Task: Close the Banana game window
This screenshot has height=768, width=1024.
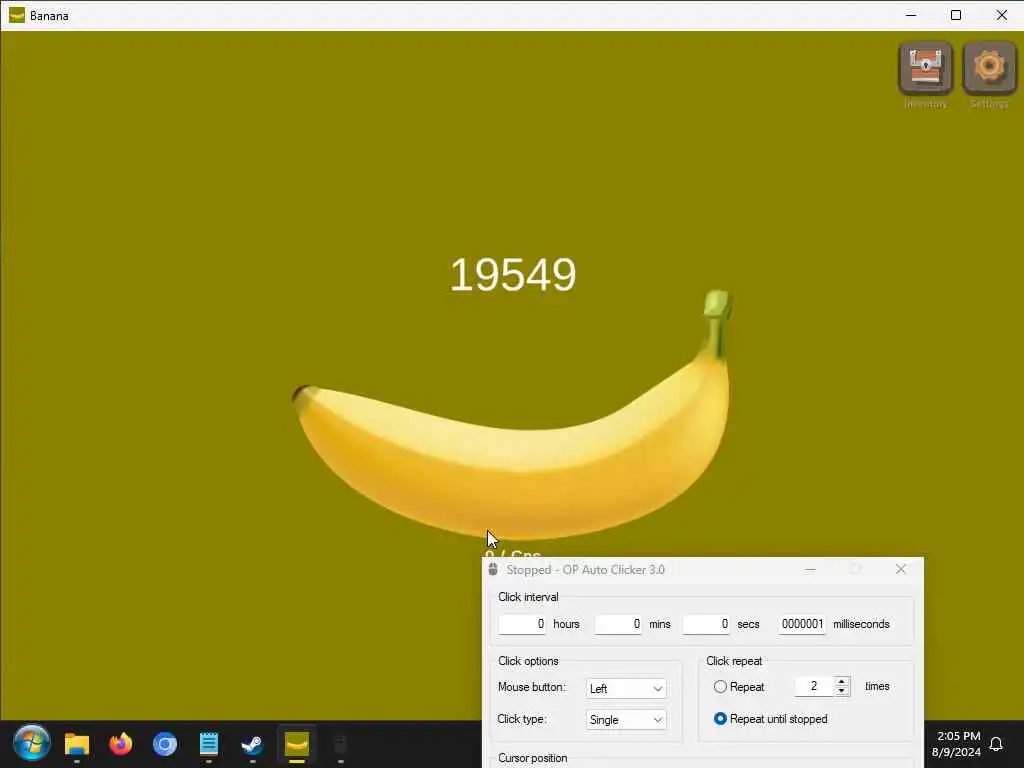Action: pos(1001,15)
